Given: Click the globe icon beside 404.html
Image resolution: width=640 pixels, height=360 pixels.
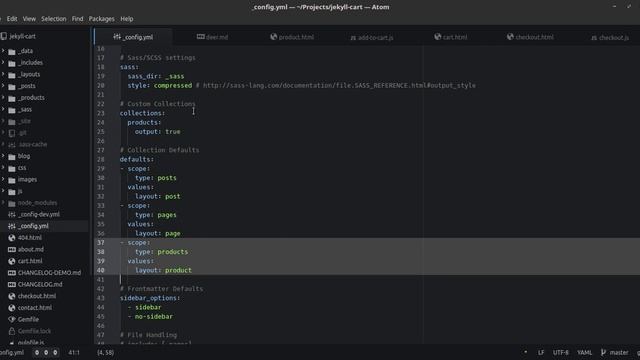Looking at the screenshot, I should [12, 238].
